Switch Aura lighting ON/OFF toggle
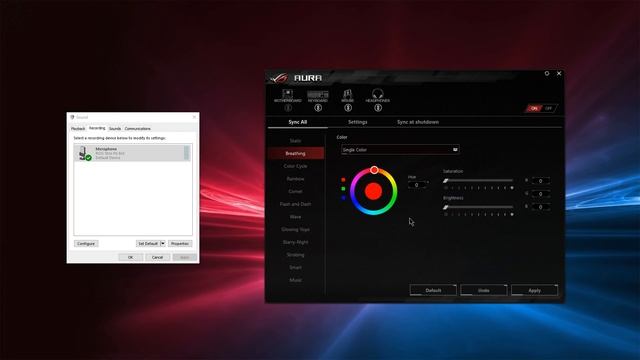This screenshot has width=640, height=360. 541,108
